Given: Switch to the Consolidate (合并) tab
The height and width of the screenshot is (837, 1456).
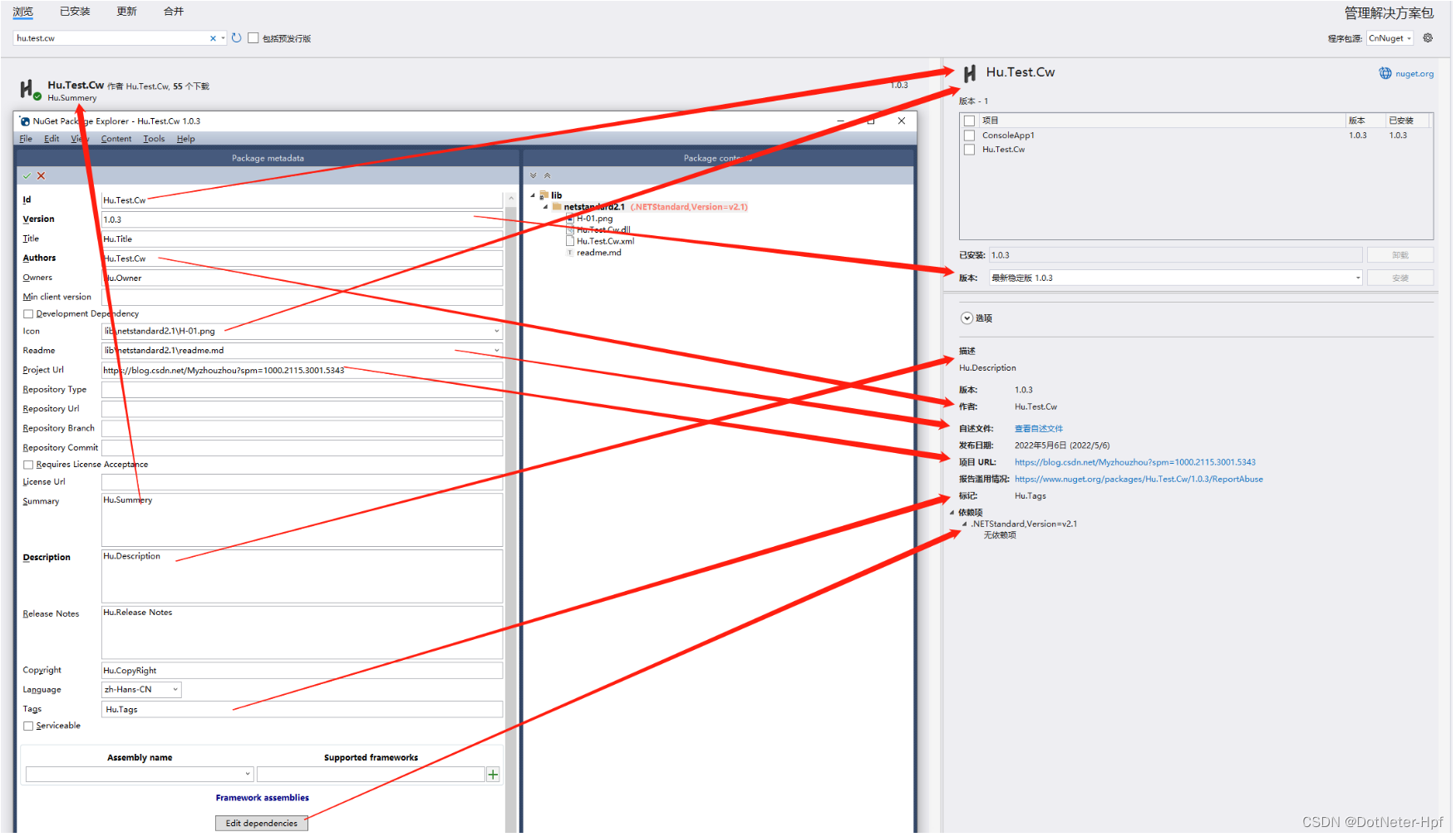Looking at the screenshot, I should [174, 12].
